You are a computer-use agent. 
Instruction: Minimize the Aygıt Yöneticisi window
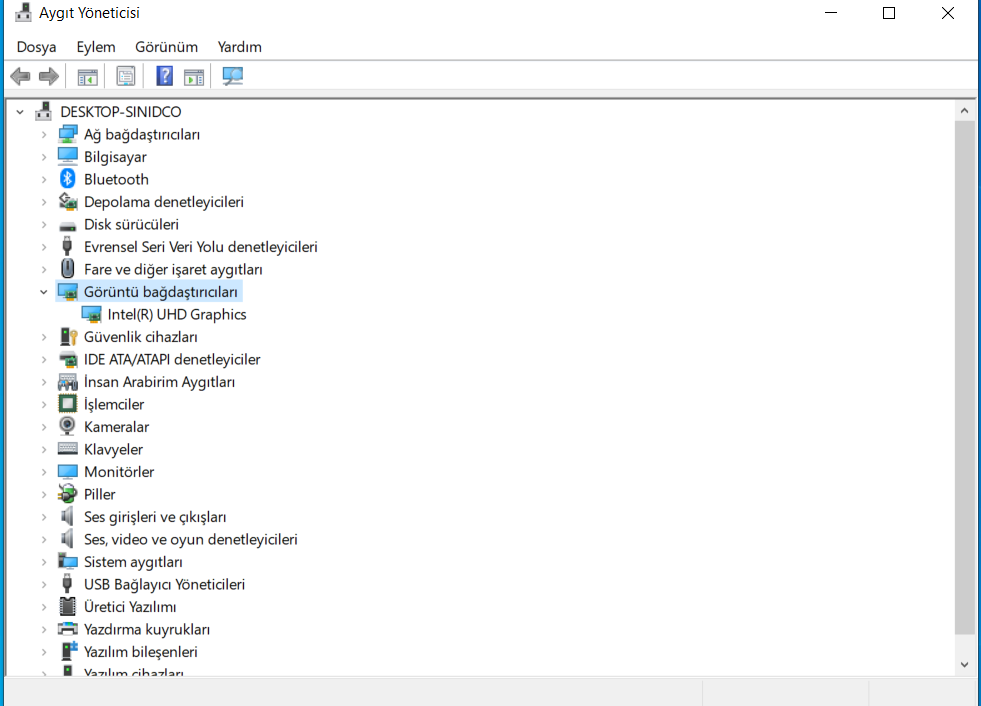click(x=831, y=13)
